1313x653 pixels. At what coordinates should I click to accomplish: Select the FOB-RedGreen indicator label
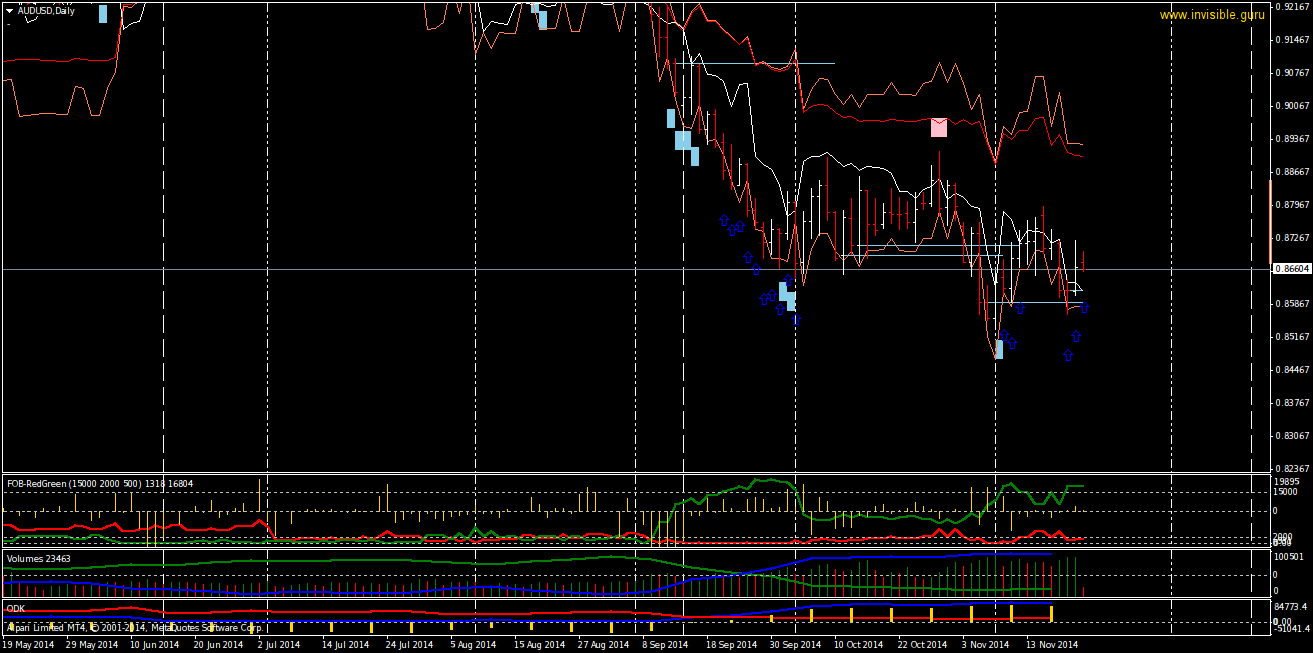click(100, 483)
